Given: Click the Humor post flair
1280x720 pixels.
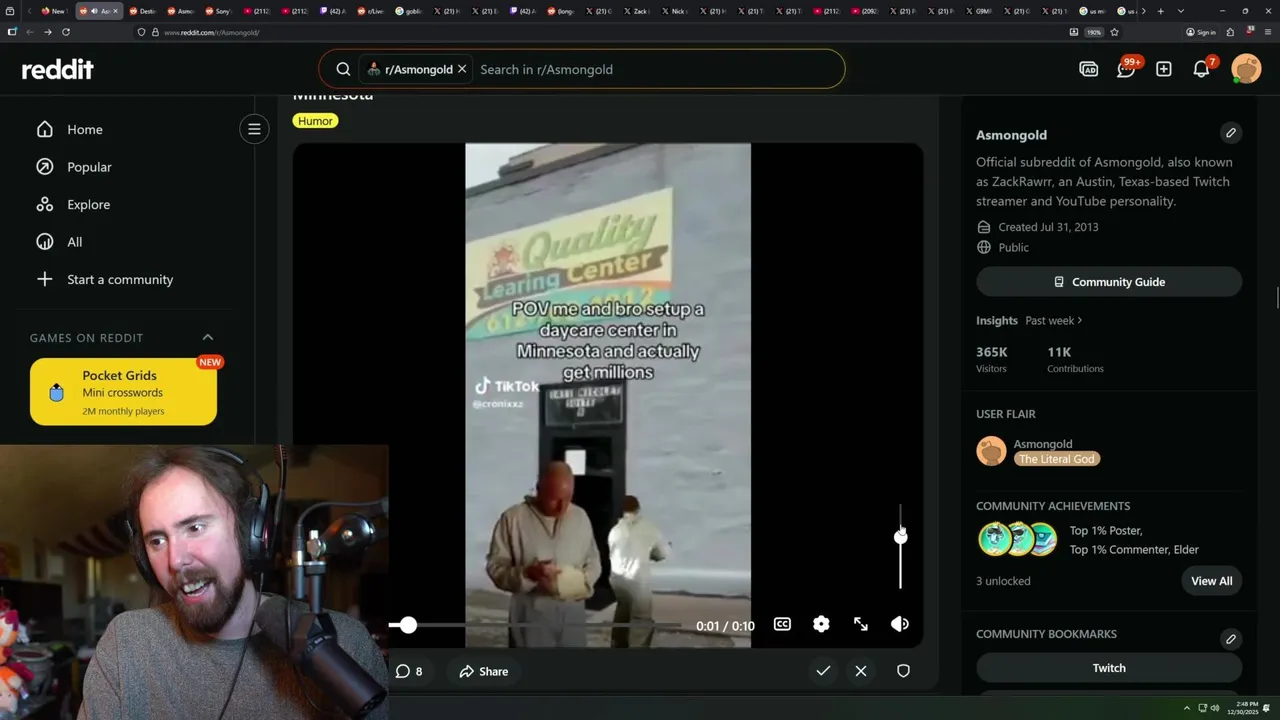Looking at the screenshot, I should pos(315,121).
